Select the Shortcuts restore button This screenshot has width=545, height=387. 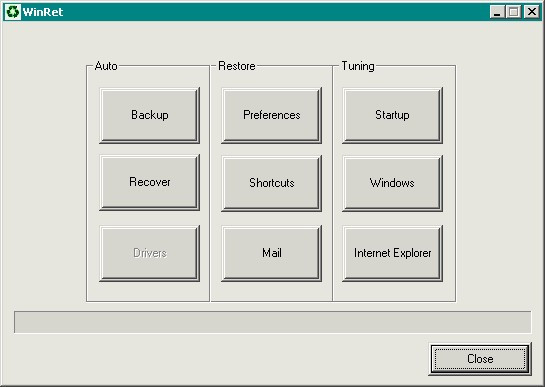(x=271, y=183)
